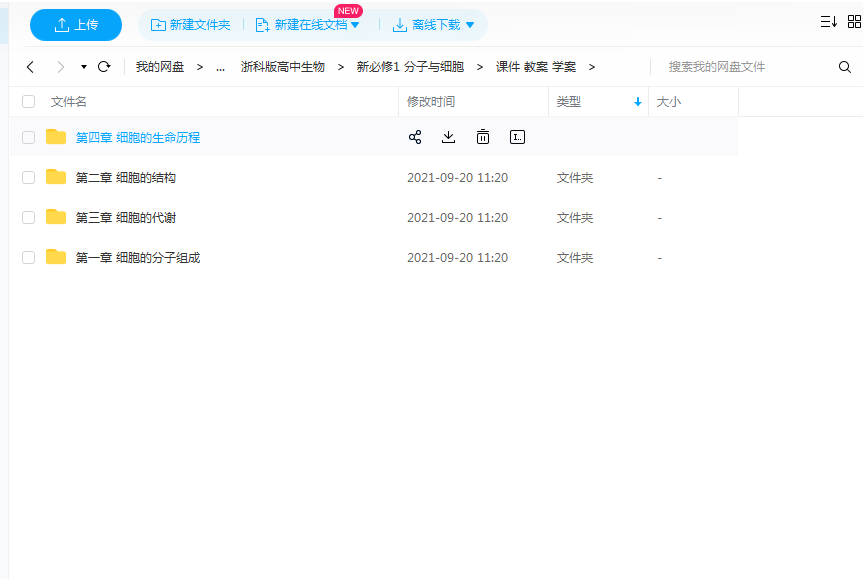This screenshot has height=579, width=863.
Task: Go to 浙科版高中生物 breadcrumb
Action: [283, 67]
